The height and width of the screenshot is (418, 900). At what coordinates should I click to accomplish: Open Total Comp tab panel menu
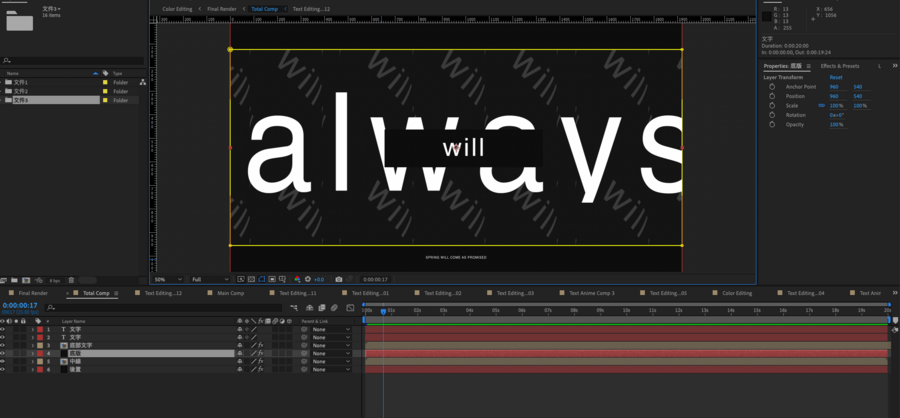[x=116, y=293]
